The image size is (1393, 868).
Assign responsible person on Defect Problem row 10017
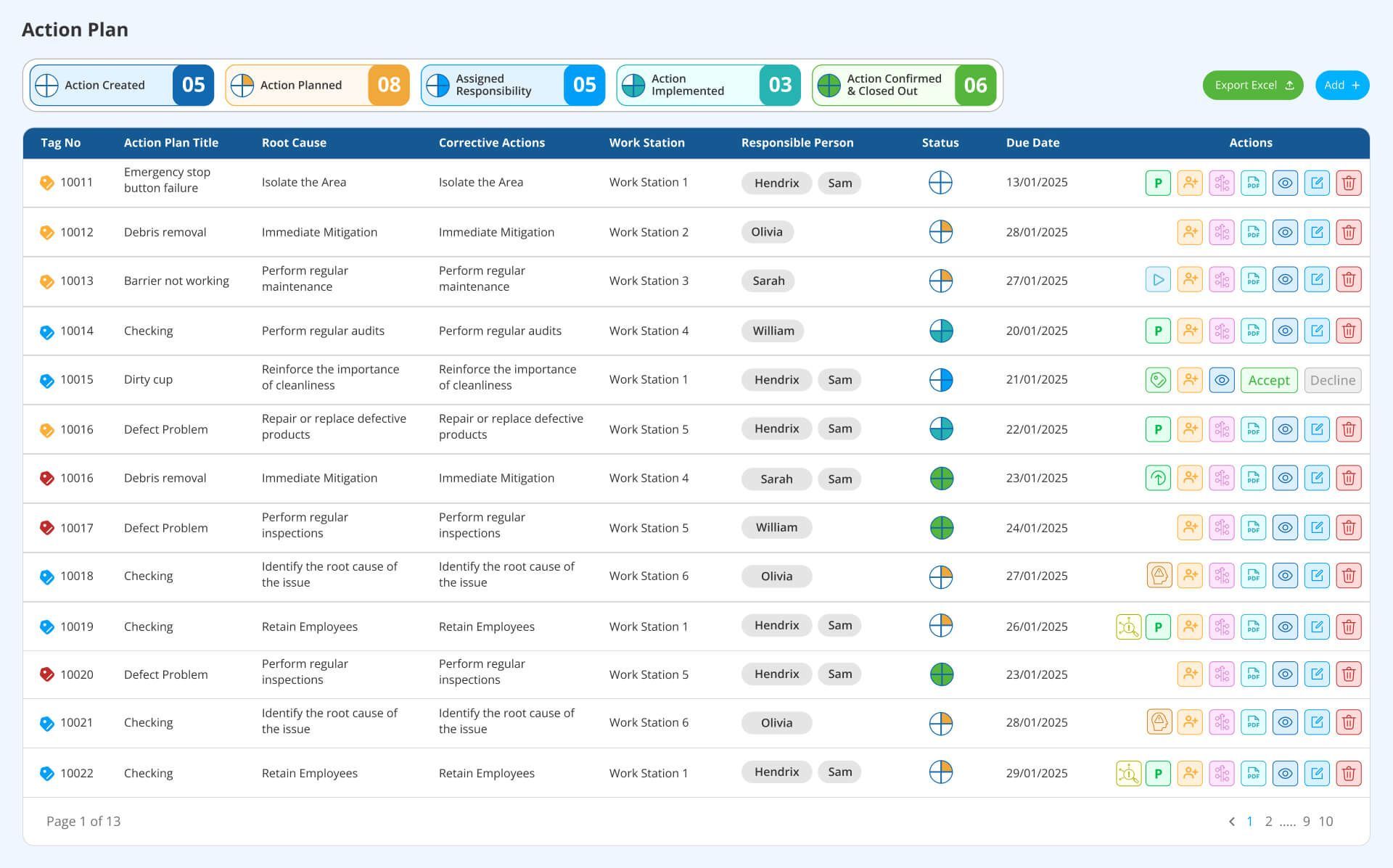coord(1190,527)
